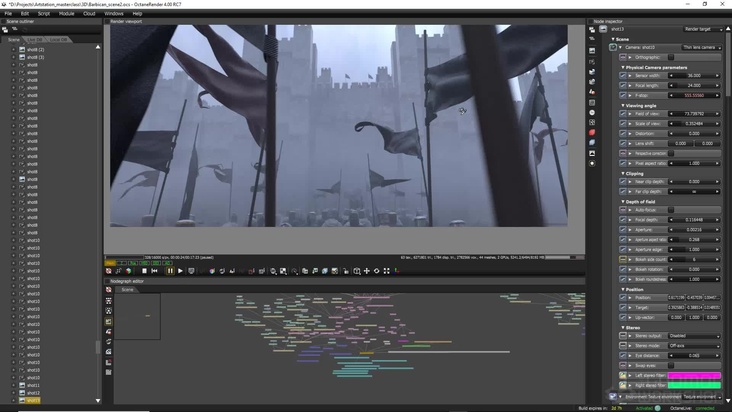Toggle the Swap eyes checkbox
Image resolution: width=732 pixels, height=412 pixels.
(x=671, y=365)
